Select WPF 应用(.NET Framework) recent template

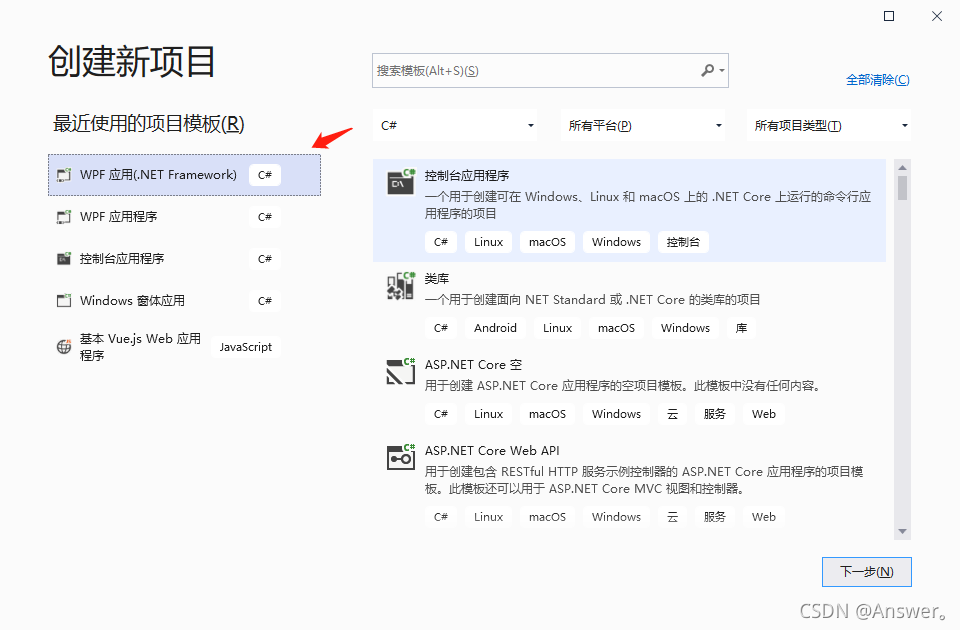click(x=184, y=175)
